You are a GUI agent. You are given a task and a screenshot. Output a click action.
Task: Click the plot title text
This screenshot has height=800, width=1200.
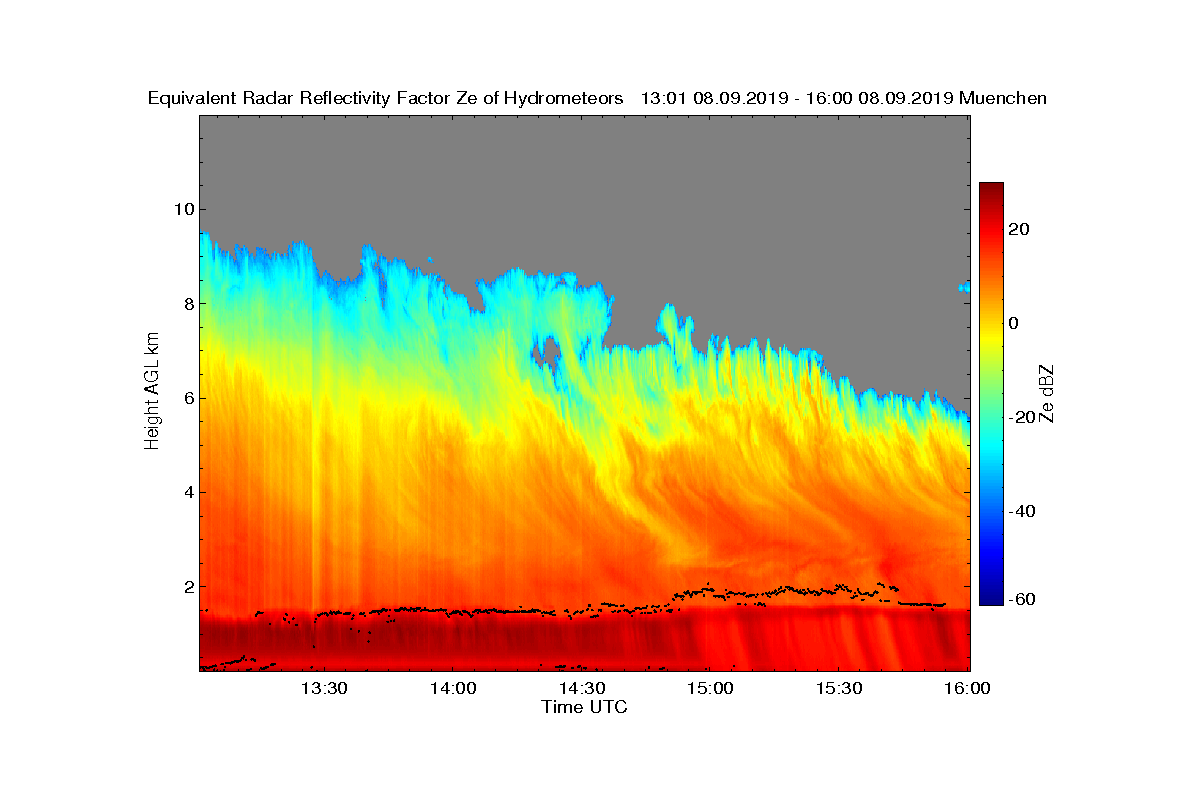[598, 98]
